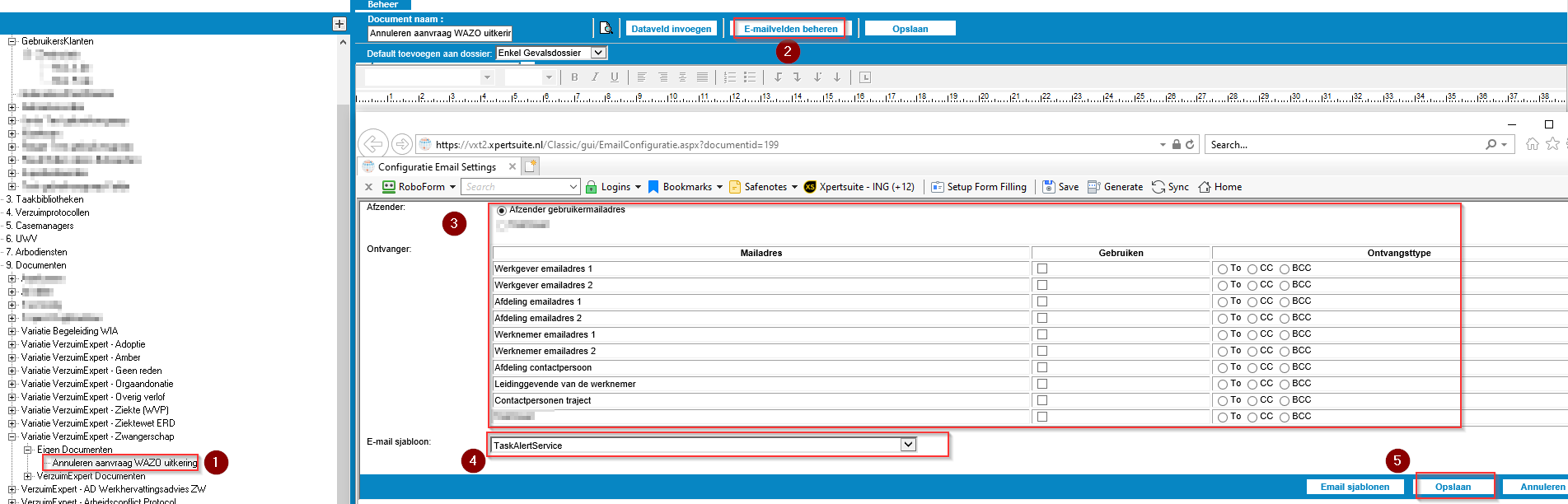Click the Bold formatting icon
The height and width of the screenshot is (504, 1568).
pos(574,77)
